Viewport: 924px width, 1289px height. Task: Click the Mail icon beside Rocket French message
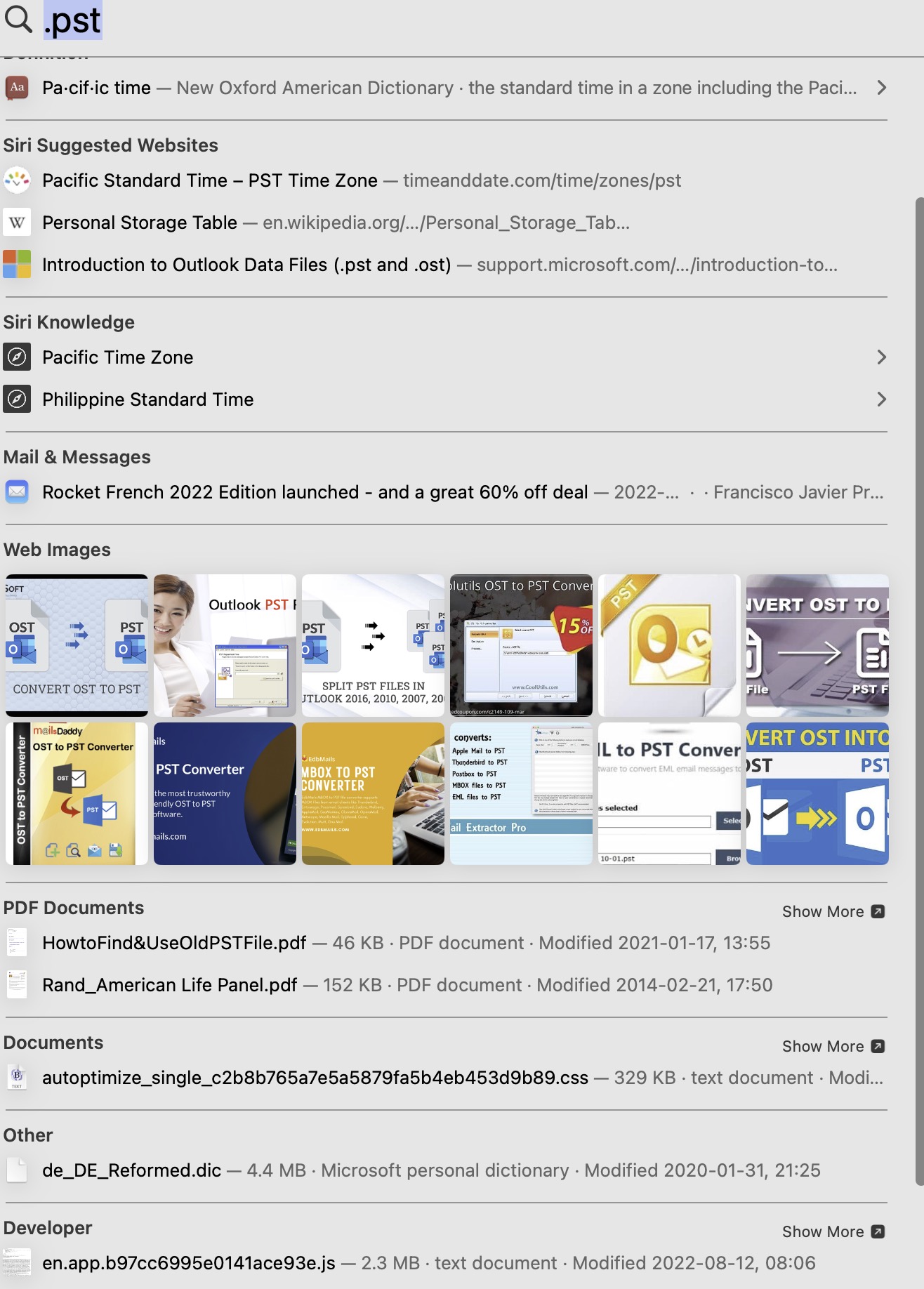coord(17,492)
